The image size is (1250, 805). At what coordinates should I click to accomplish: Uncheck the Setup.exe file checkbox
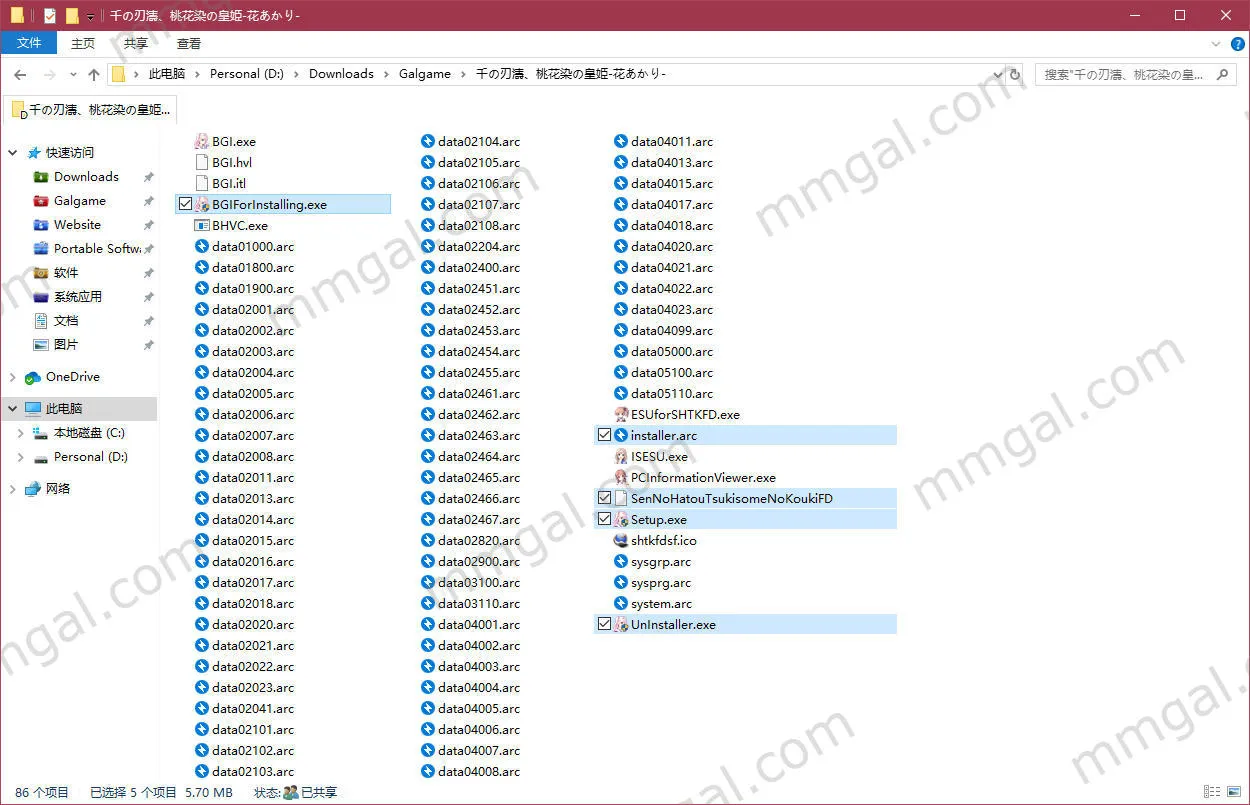click(604, 519)
